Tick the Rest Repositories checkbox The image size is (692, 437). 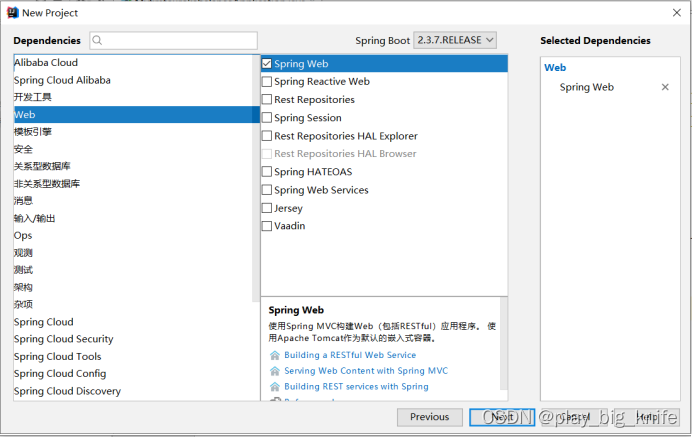[x=267, y=100]
